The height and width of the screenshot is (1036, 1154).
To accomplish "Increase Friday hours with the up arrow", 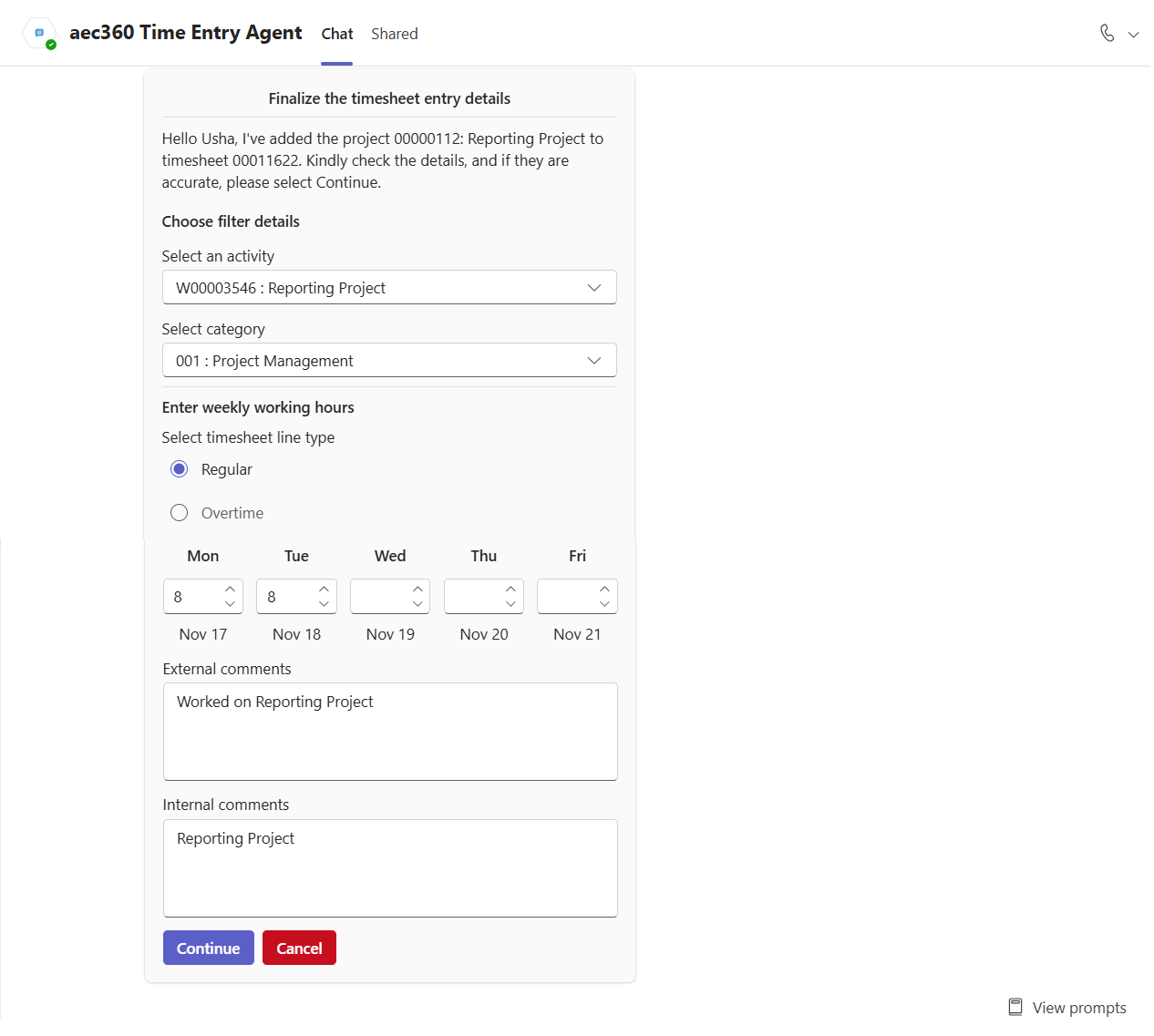I will (604, 589).
